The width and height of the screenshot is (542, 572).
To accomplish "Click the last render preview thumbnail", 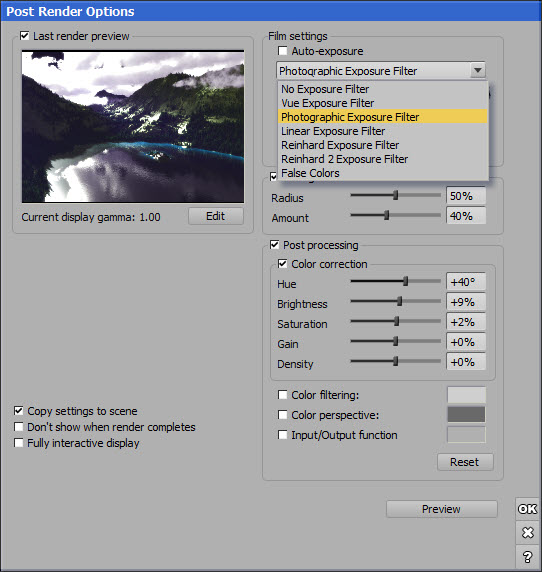I will tap(133, 127).
